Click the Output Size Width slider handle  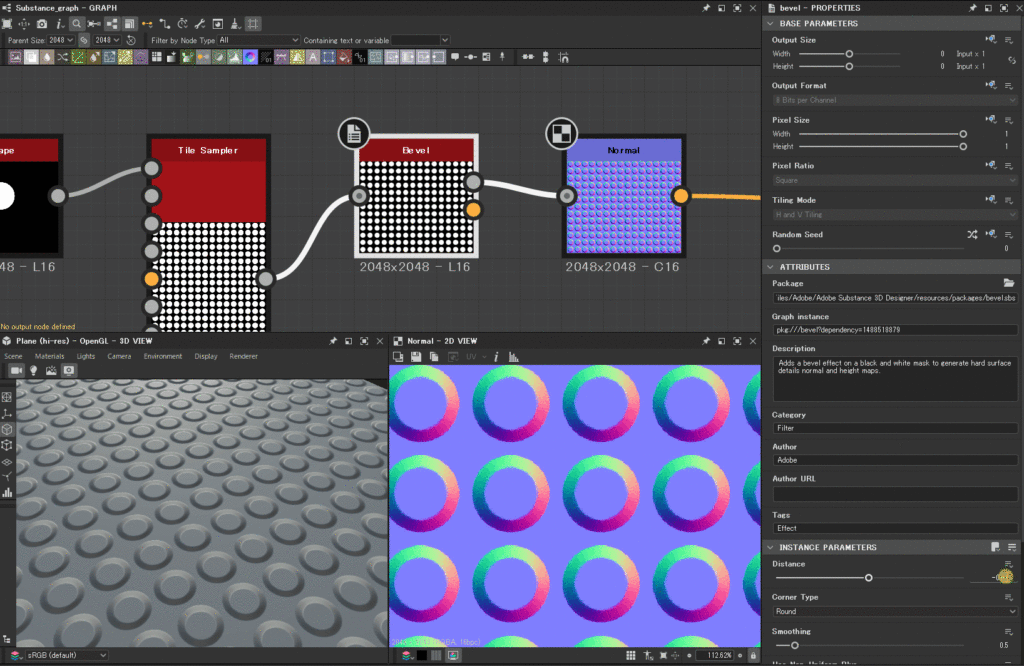pyautogui.click(x=849, y=54)
